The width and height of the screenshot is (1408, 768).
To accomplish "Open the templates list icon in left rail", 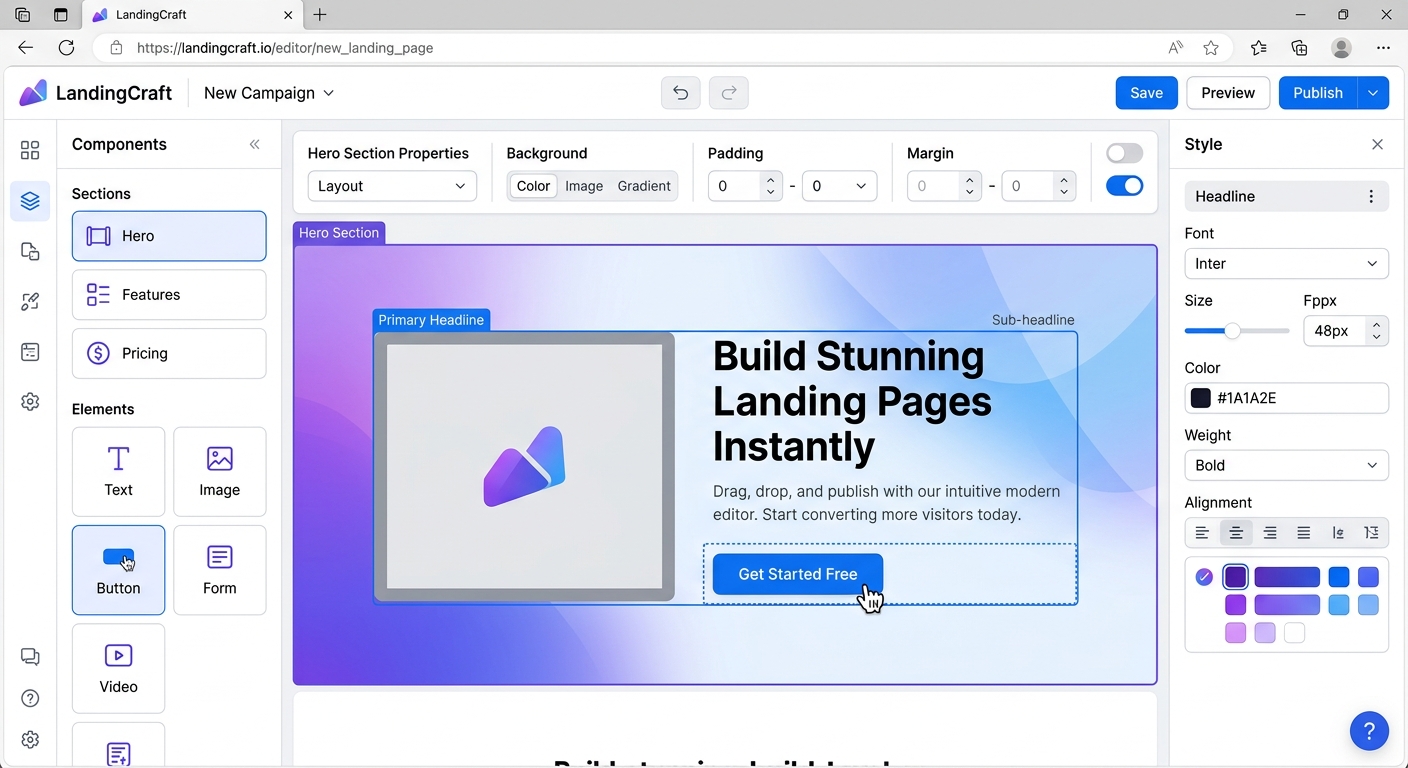I will (x=30, y=352).
